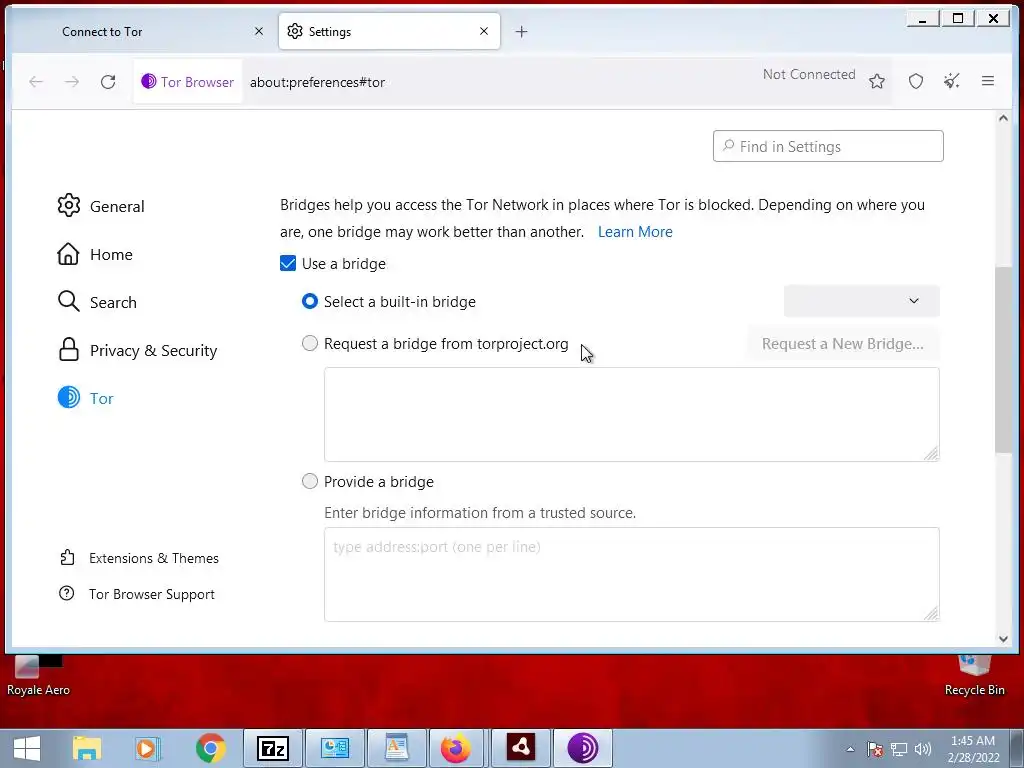
Task: Focus the Find in Settings search box
Action: (828, 146)
